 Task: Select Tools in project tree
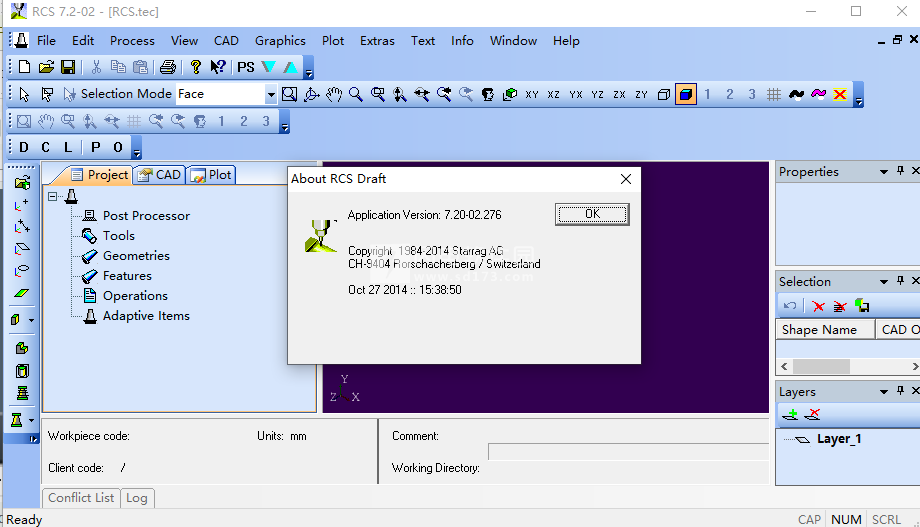click(x=119, y=236)
